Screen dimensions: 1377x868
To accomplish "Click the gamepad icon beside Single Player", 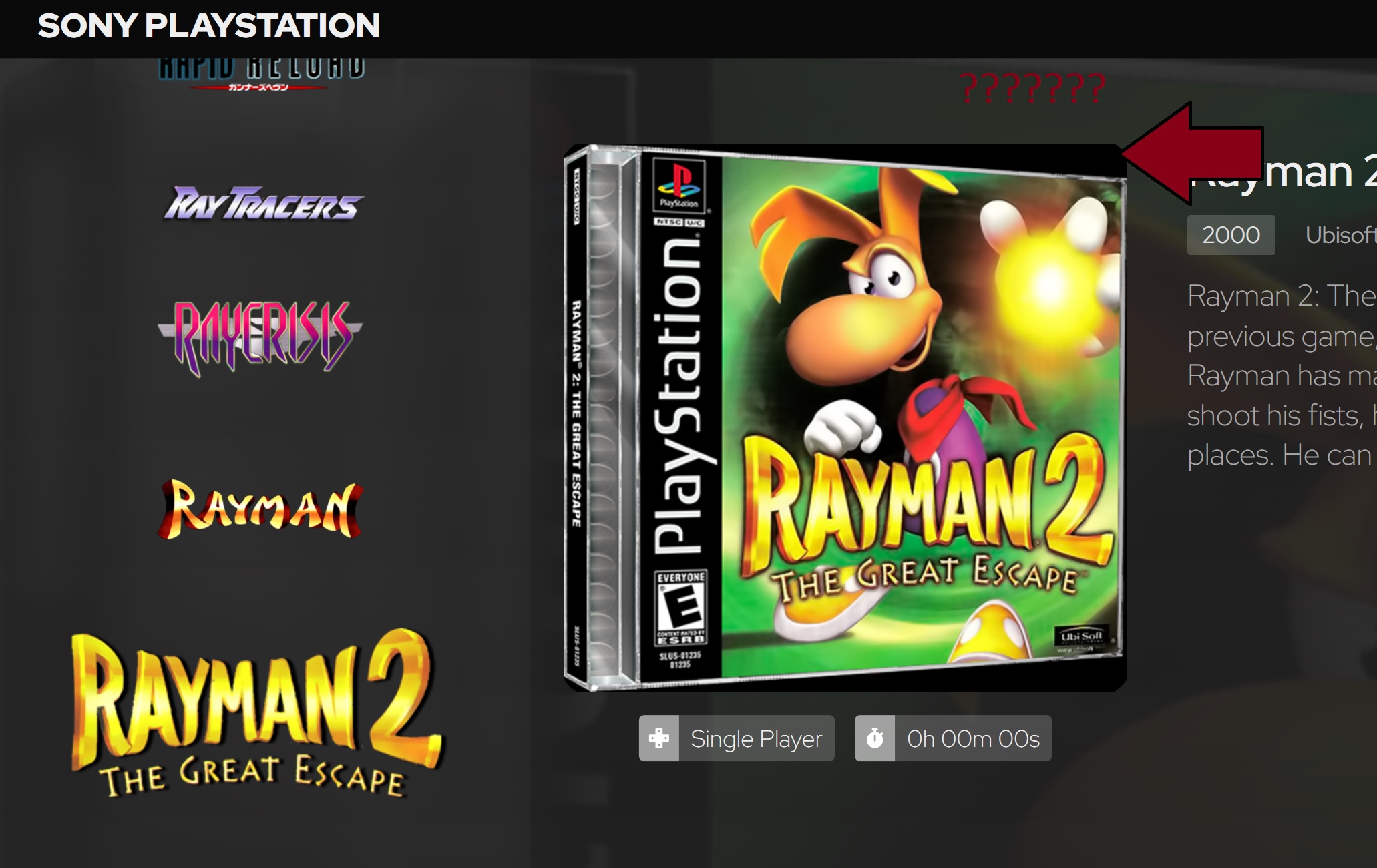I will click(x=659, y=738).
